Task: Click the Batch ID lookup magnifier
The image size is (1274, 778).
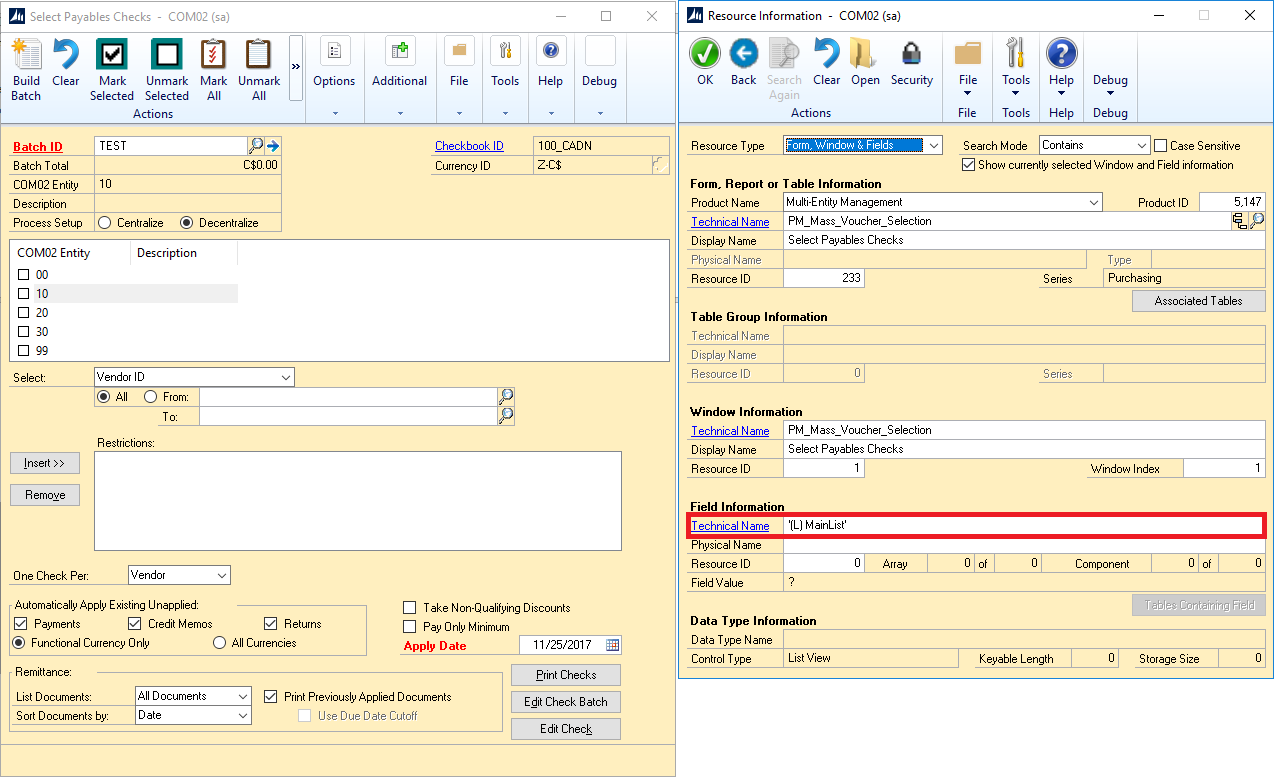Action: coord(256,146)
